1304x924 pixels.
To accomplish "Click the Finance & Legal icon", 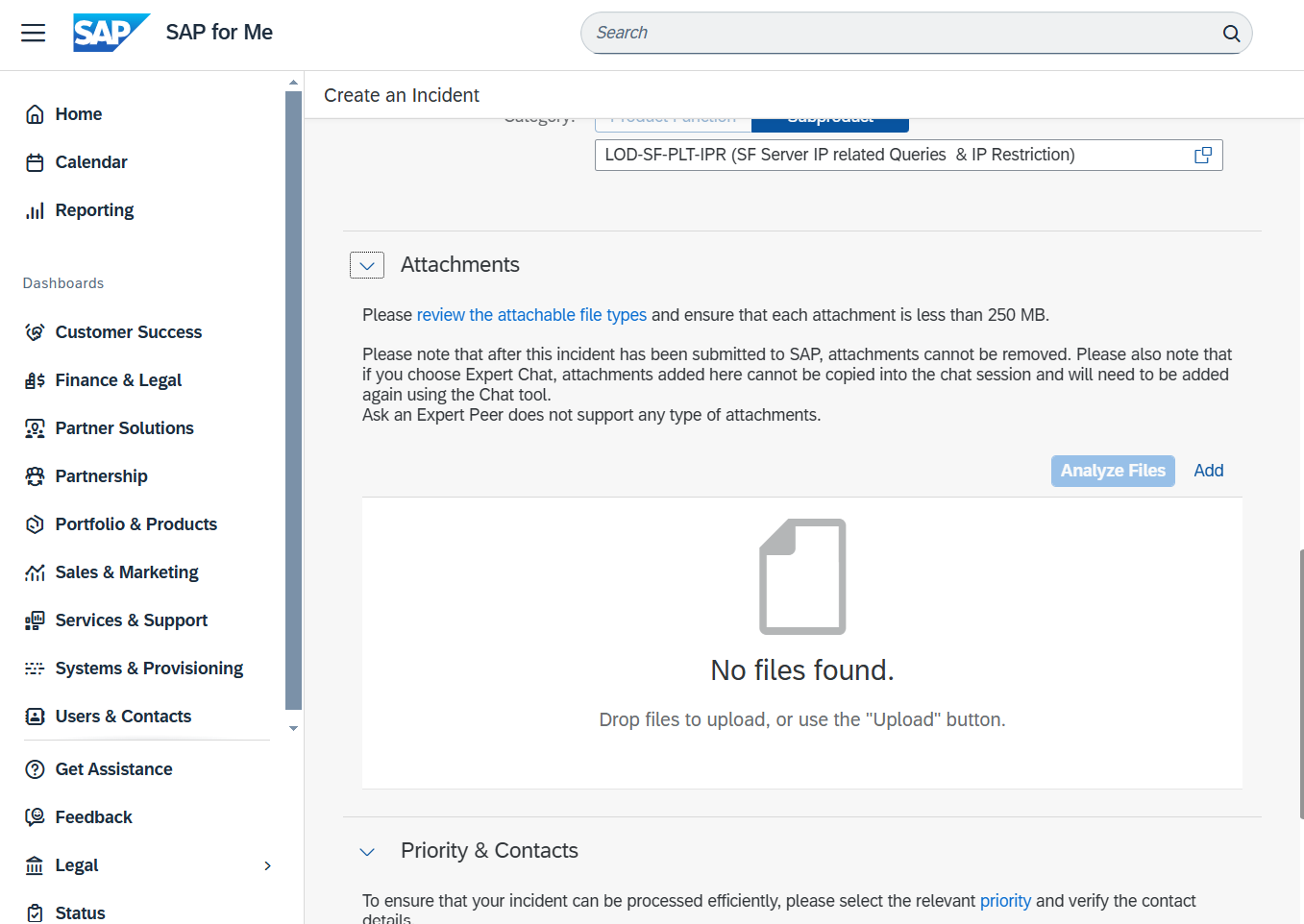I will (x=35, y=380).
